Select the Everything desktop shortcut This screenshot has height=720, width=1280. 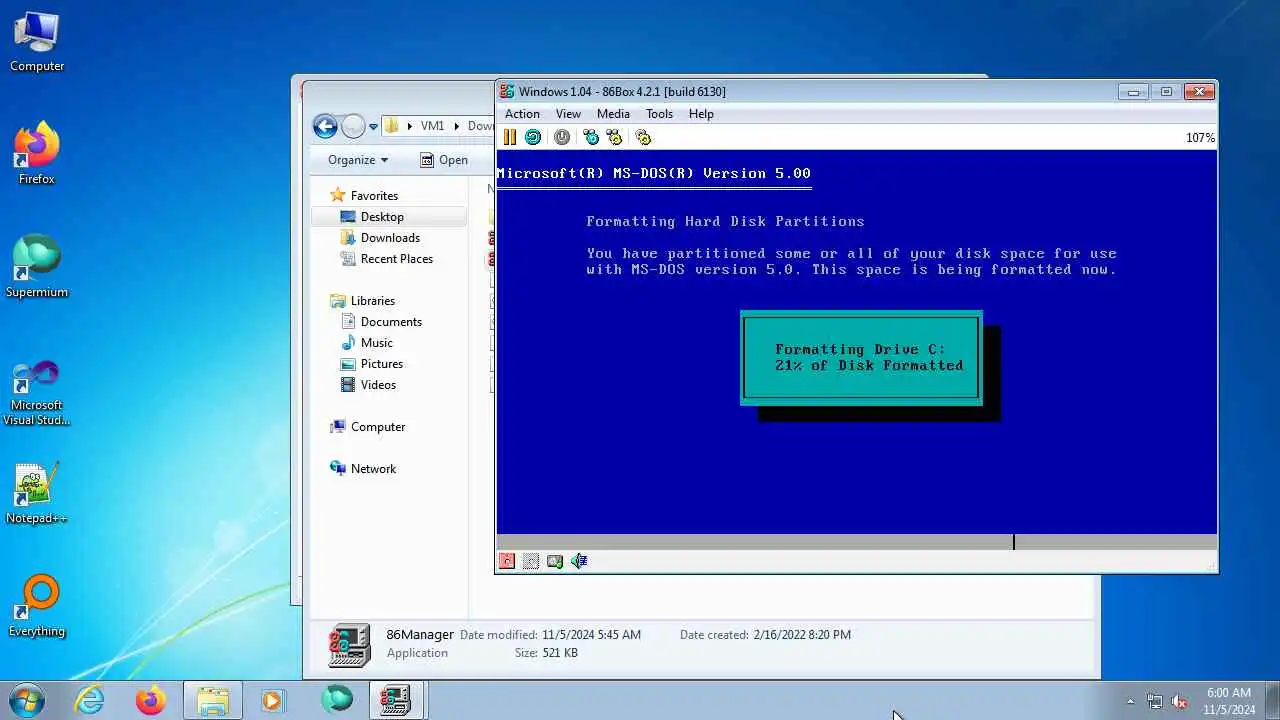[37, 606]
